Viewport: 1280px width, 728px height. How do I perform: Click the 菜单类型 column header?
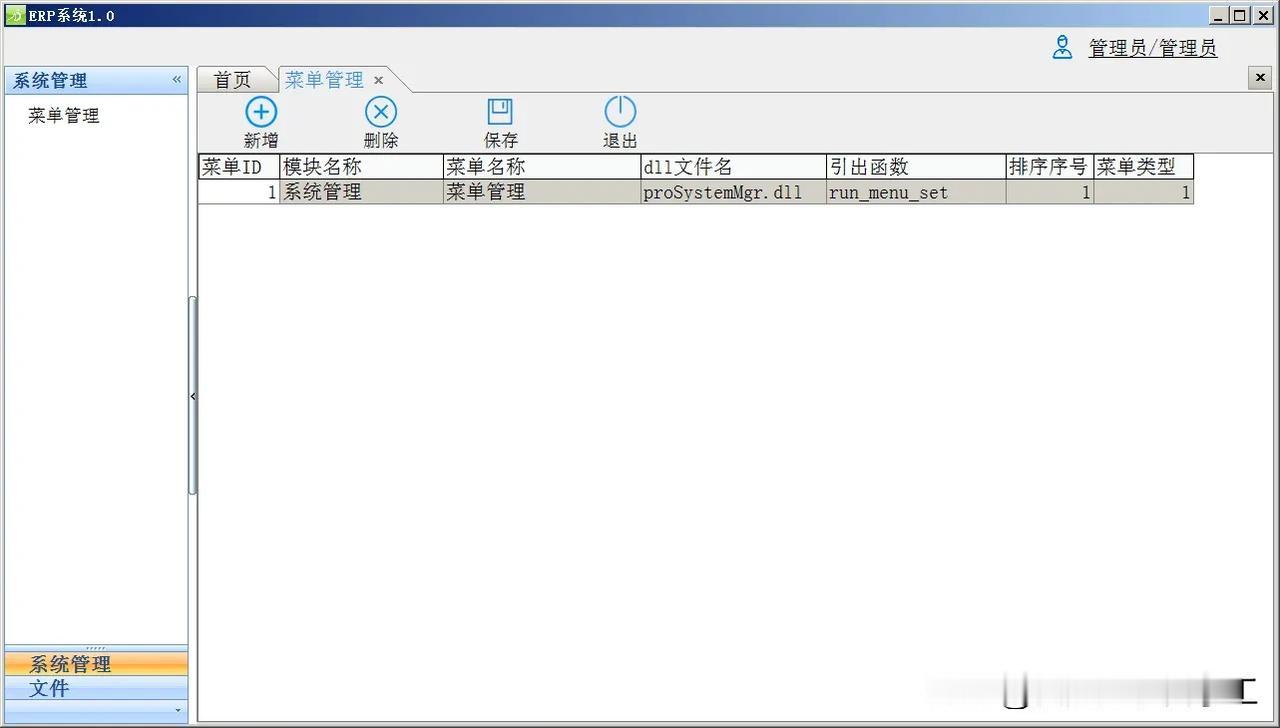[x=1144, y=167]
